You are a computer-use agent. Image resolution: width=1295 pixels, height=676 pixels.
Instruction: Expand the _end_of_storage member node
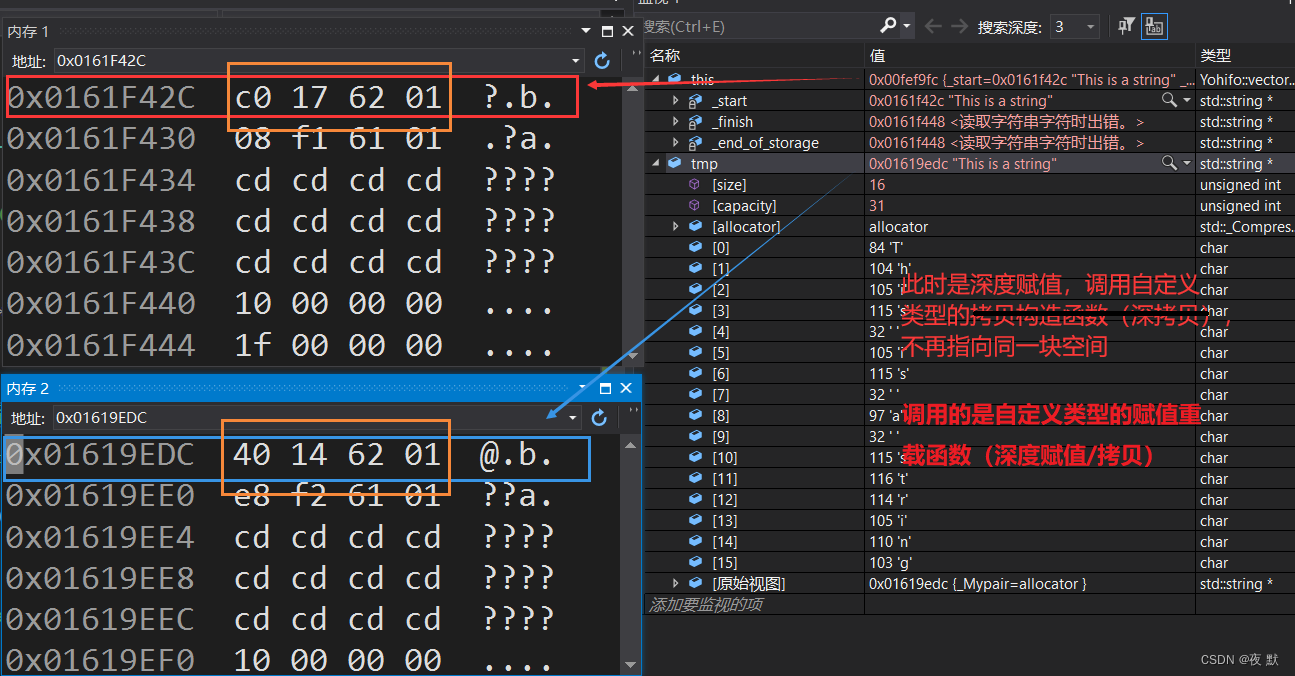[x=676, y=143]
